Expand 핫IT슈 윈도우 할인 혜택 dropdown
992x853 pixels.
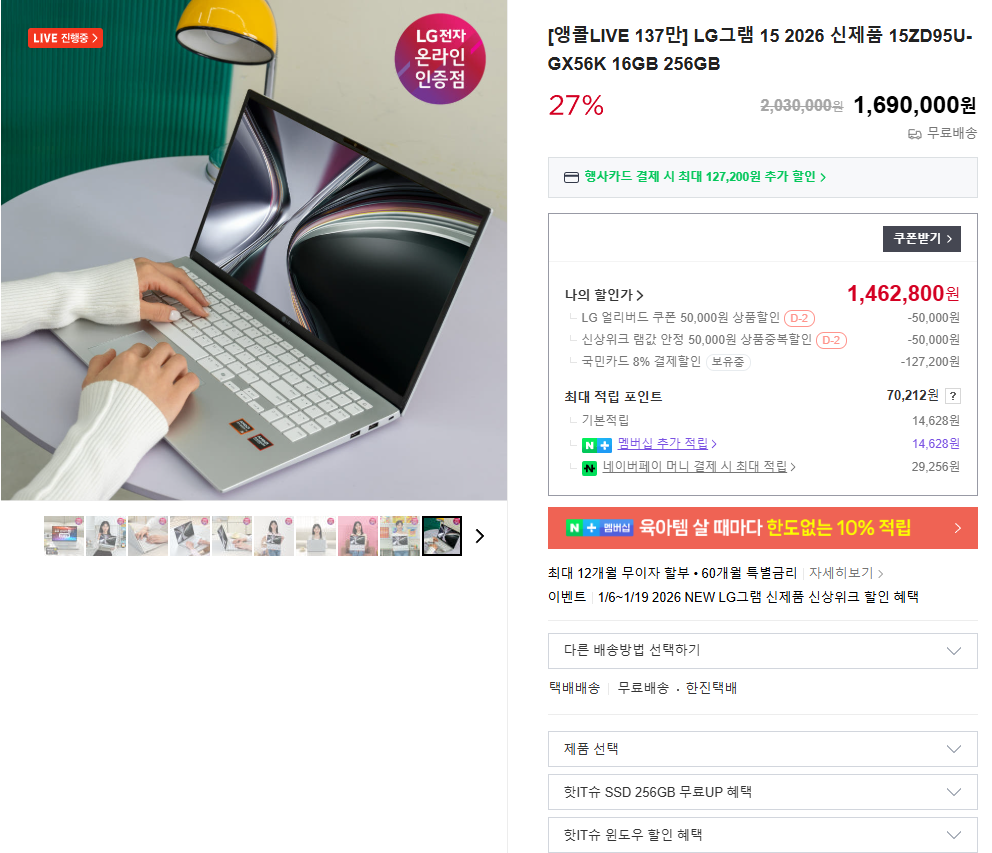(x=762, y=835)
